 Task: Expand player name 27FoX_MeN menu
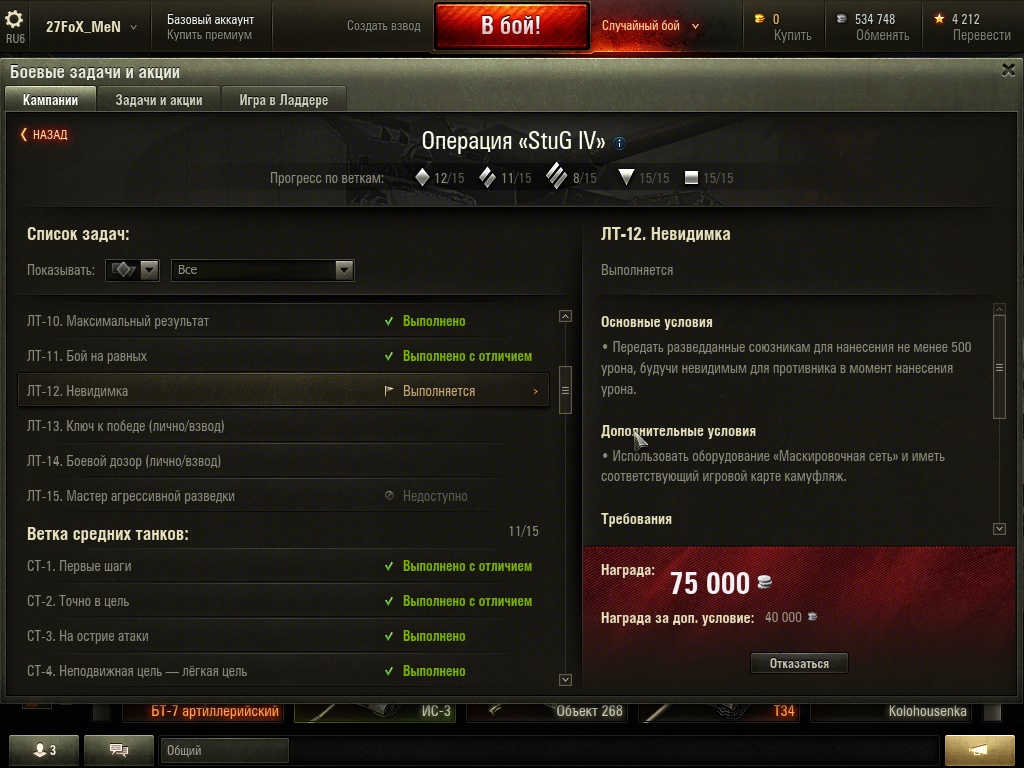[x=91, y=27]
